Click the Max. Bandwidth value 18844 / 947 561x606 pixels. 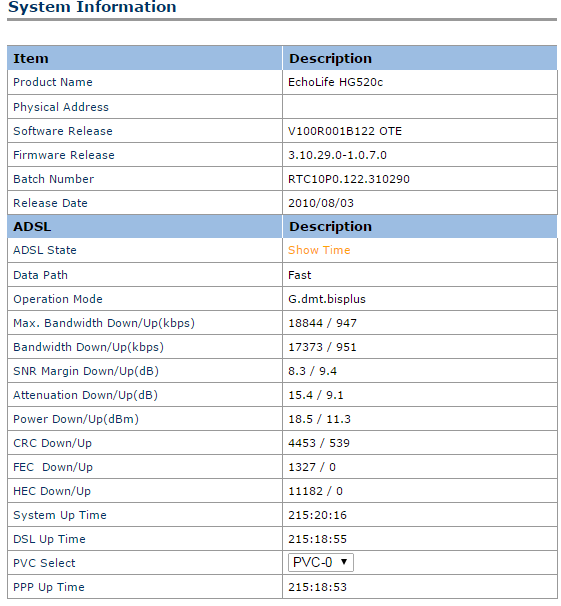(x=322, y=323)
